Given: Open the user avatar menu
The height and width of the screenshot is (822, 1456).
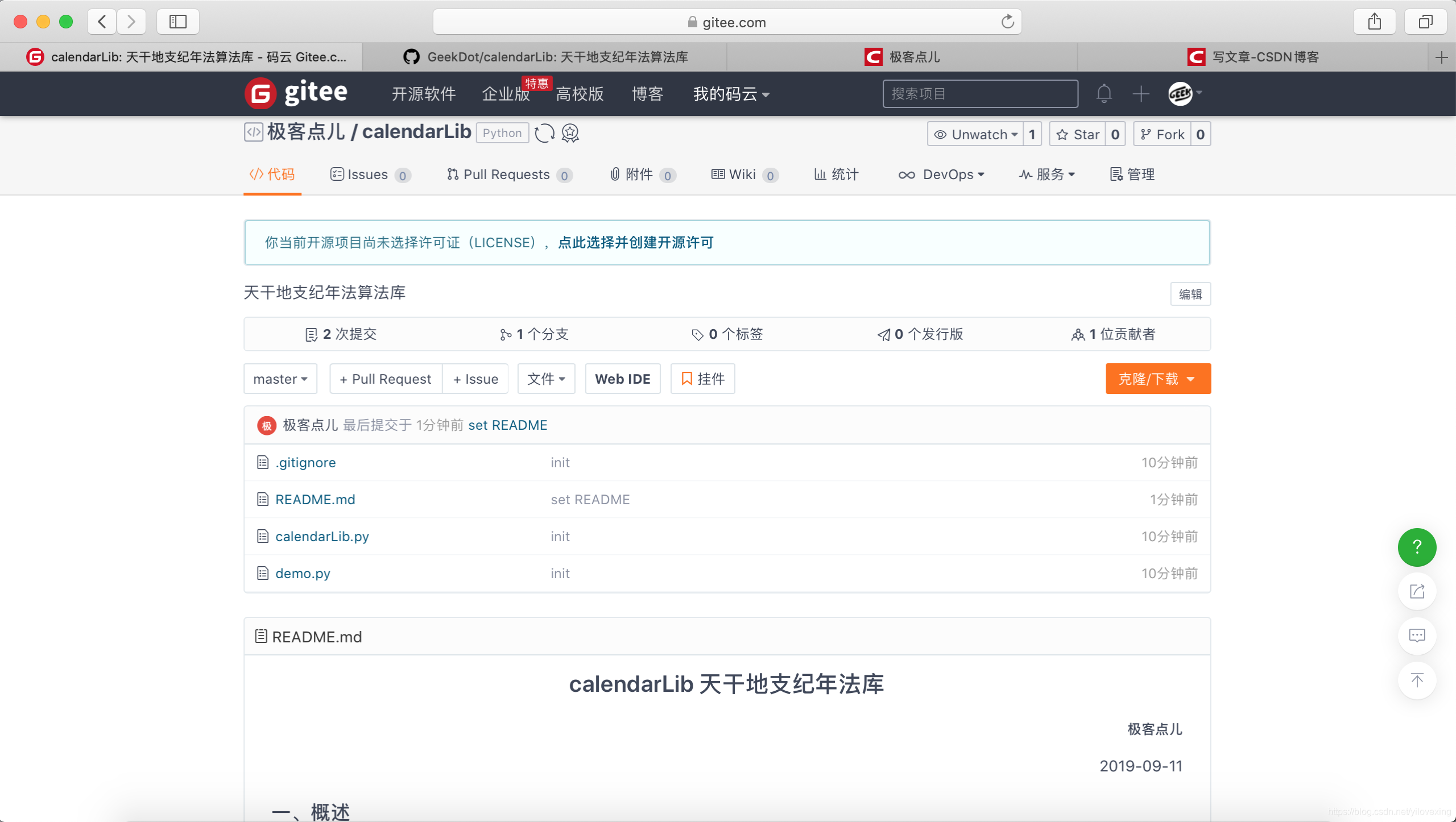Looking at the screenshot, I should pos(1185,94).
